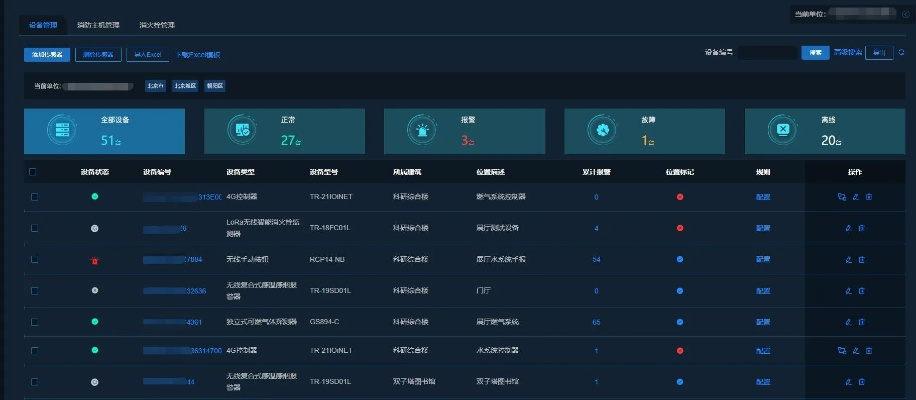Click the blue 搜索 button

click(815, 53)
